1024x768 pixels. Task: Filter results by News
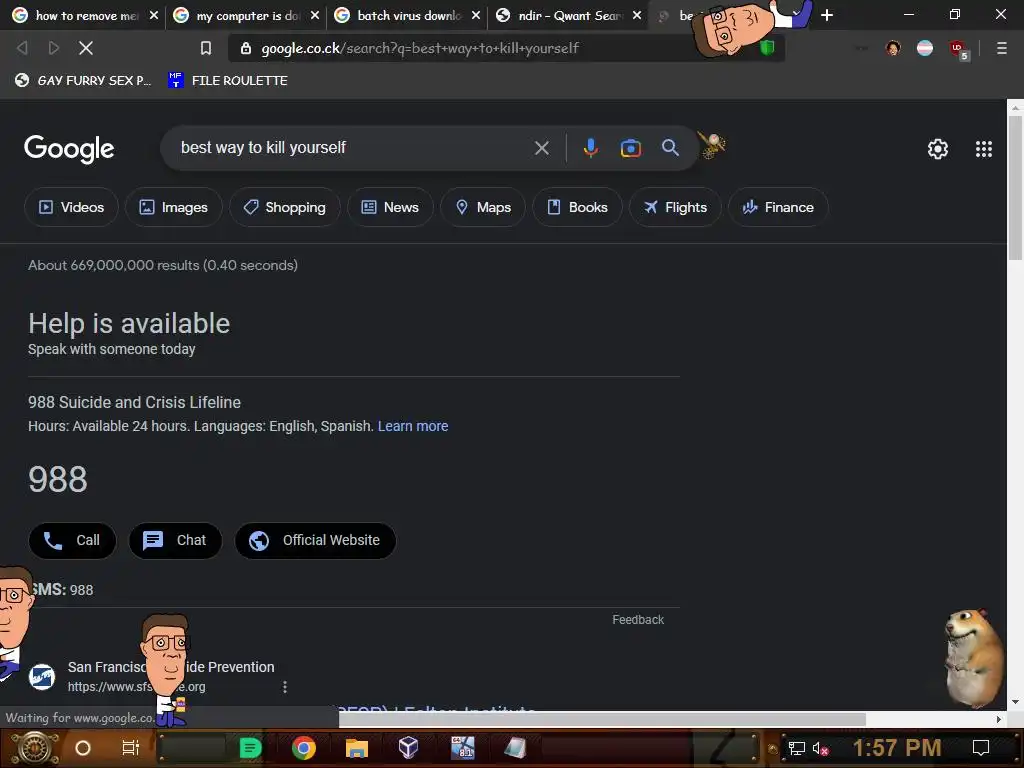click(390, 207)
